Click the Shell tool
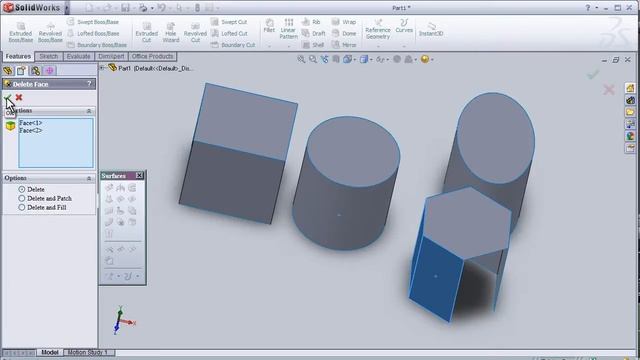This screenshot has width=640, height=360. point(313,44)
